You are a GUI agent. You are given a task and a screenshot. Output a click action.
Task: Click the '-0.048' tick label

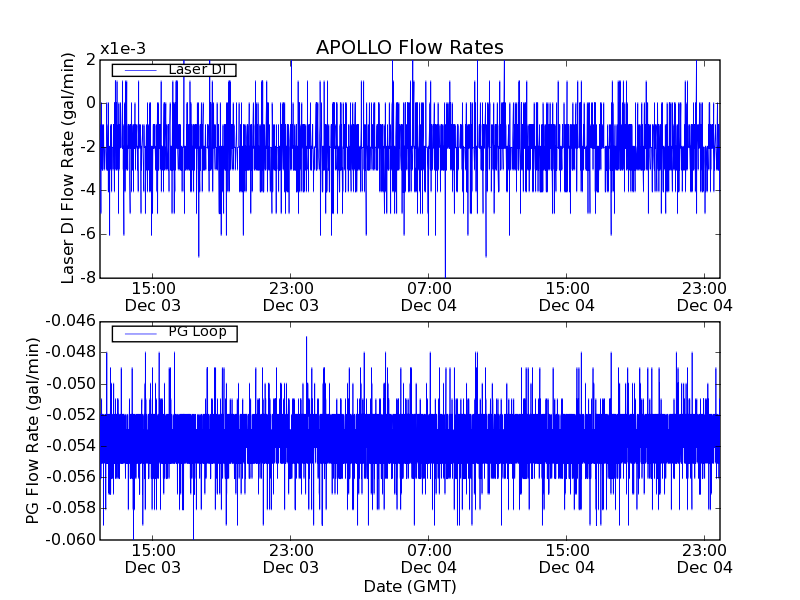(x=70, y=352)
